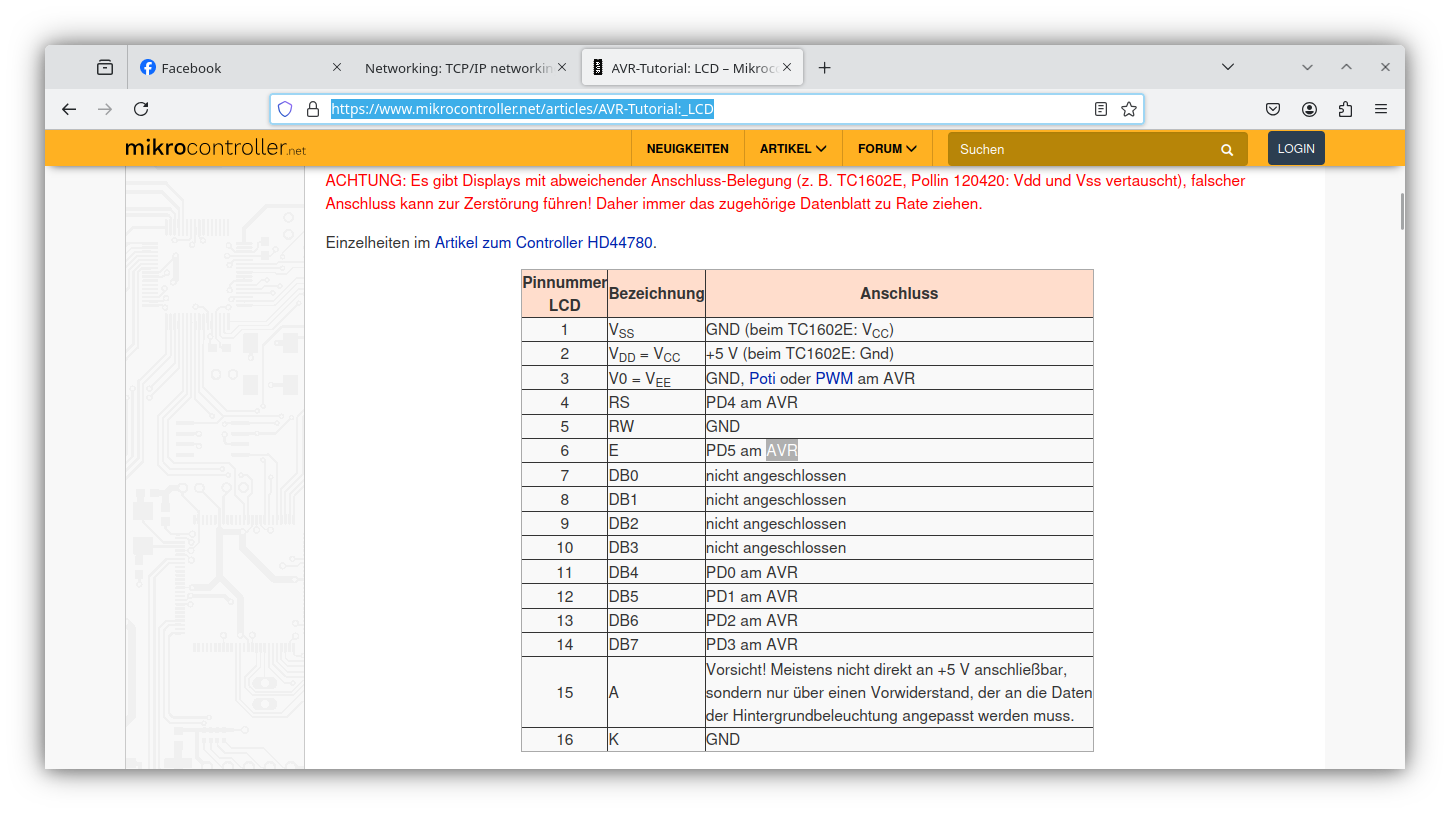Viewport: 1450px width, 814px height.
Task: Click the LOGIN button
Action: [x=1296, y=147]
